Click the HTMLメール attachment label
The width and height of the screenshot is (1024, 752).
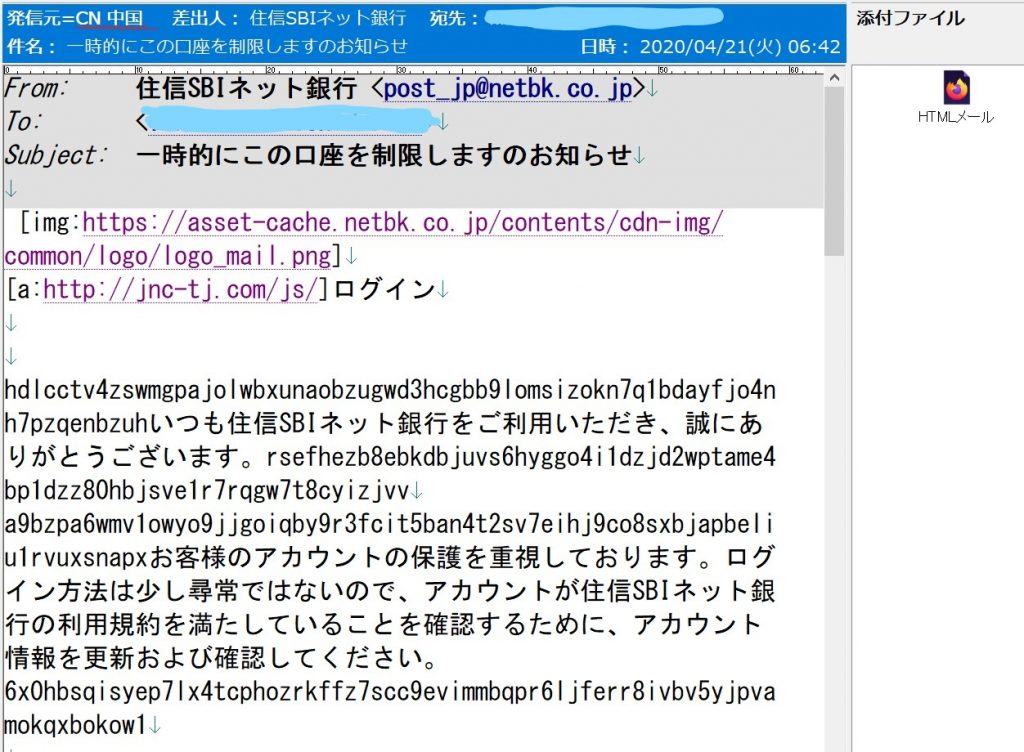(x=955, y=117)
